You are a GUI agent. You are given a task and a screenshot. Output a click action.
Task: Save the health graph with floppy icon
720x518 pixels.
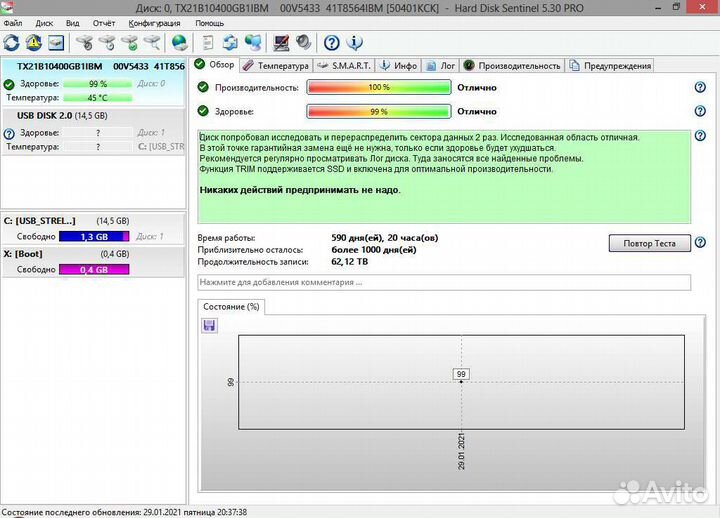(x=210, y=325)
